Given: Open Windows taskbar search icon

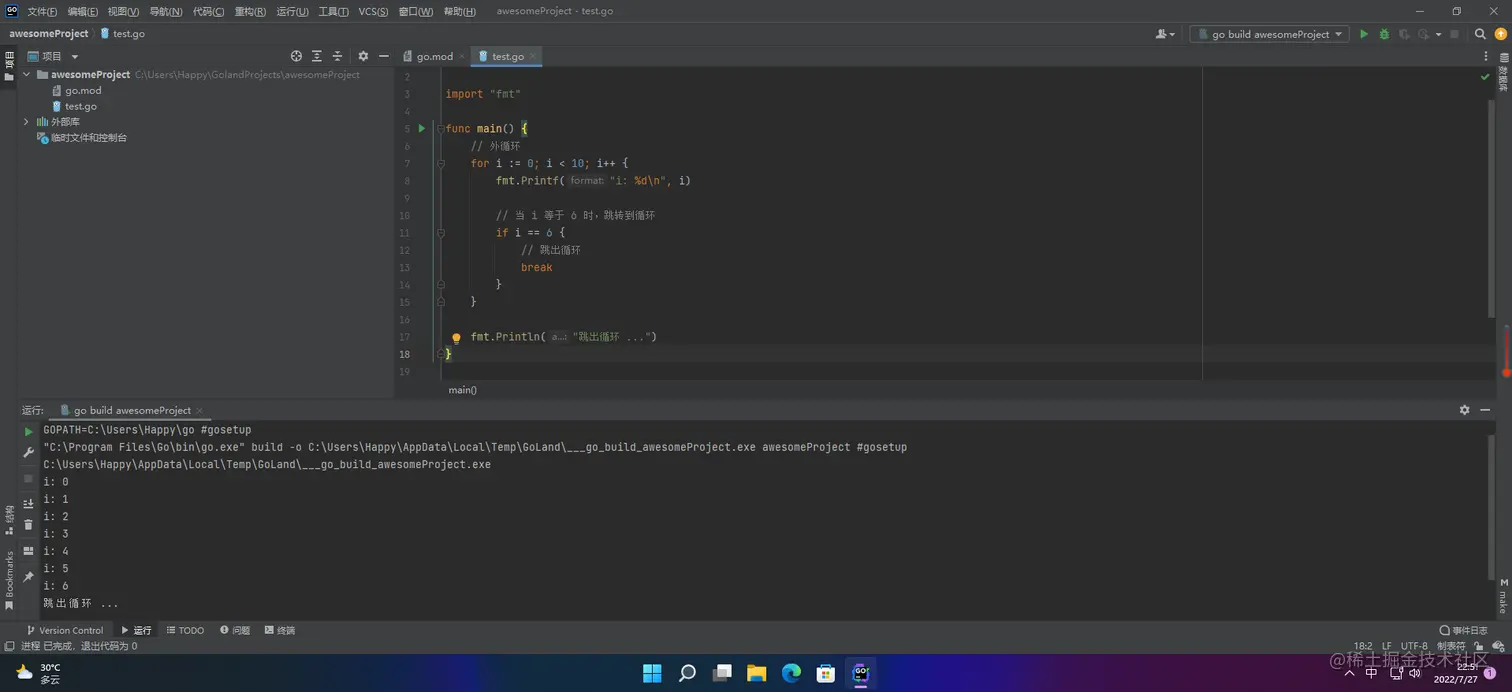Looking at the screenshot, I should (687, 673).
